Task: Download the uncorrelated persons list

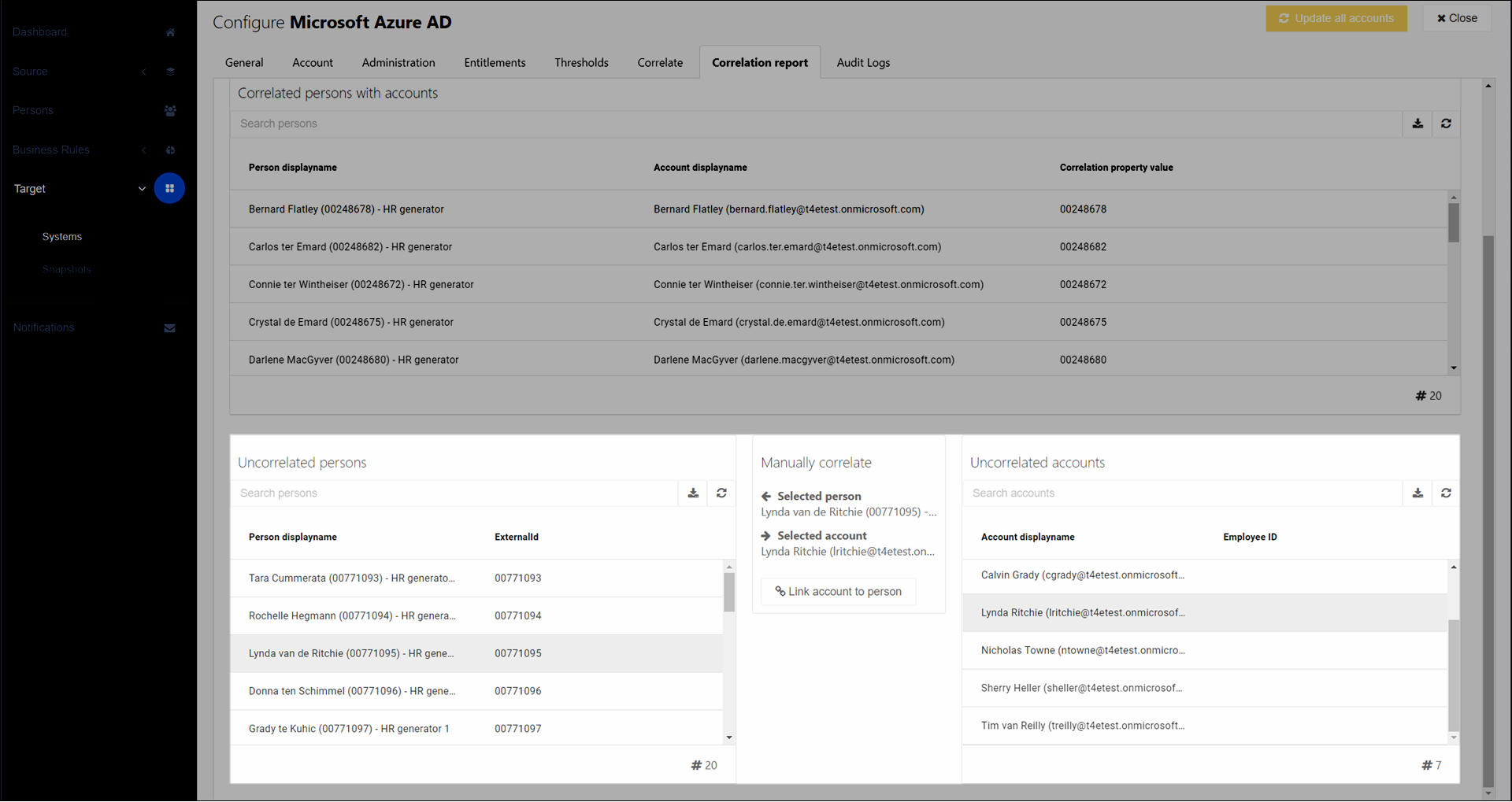Action: coord(693,493)
